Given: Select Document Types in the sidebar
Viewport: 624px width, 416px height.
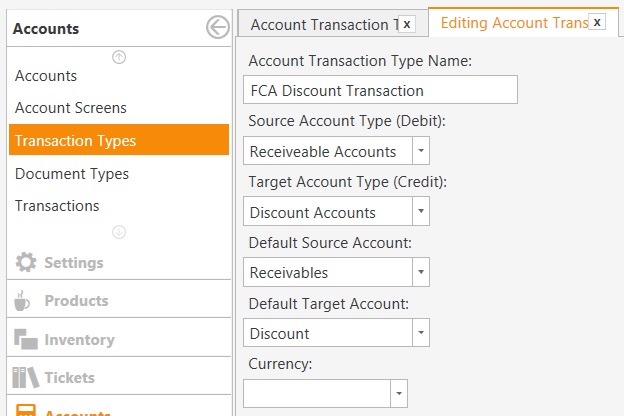Looking at the screenshot, I should (x=72, y=174).
